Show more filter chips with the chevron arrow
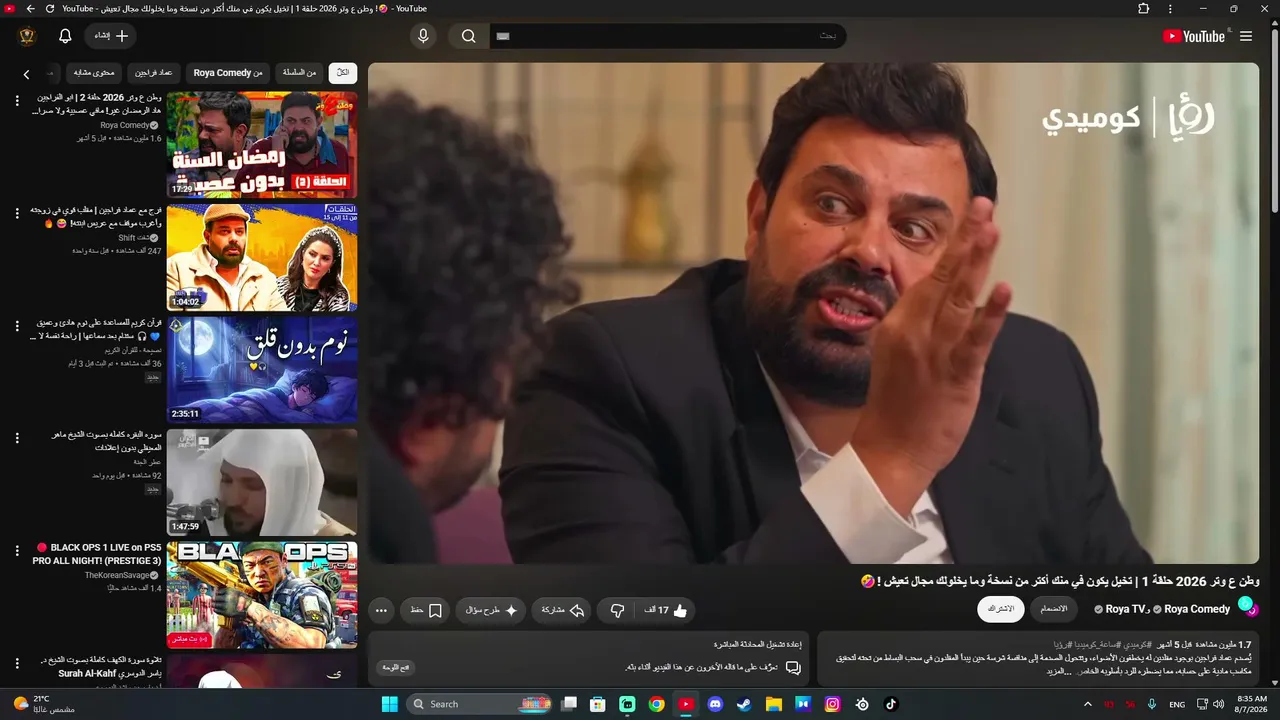This screenshot has height=720, width=1280. (26, 74)
